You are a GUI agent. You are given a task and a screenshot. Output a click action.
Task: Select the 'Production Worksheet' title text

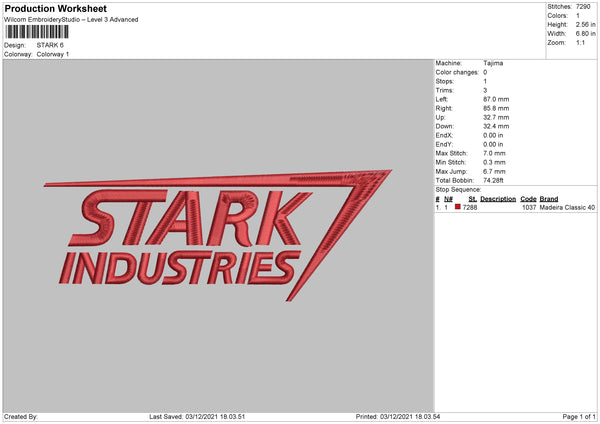click(x=55, y=8)
